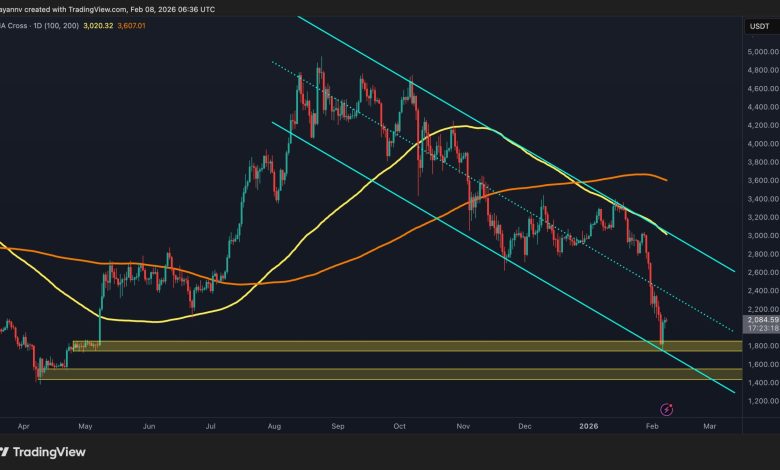Click the TradingView logo in bottom-left corner
The width and height of the screenshot is (780, 470).
46,449
